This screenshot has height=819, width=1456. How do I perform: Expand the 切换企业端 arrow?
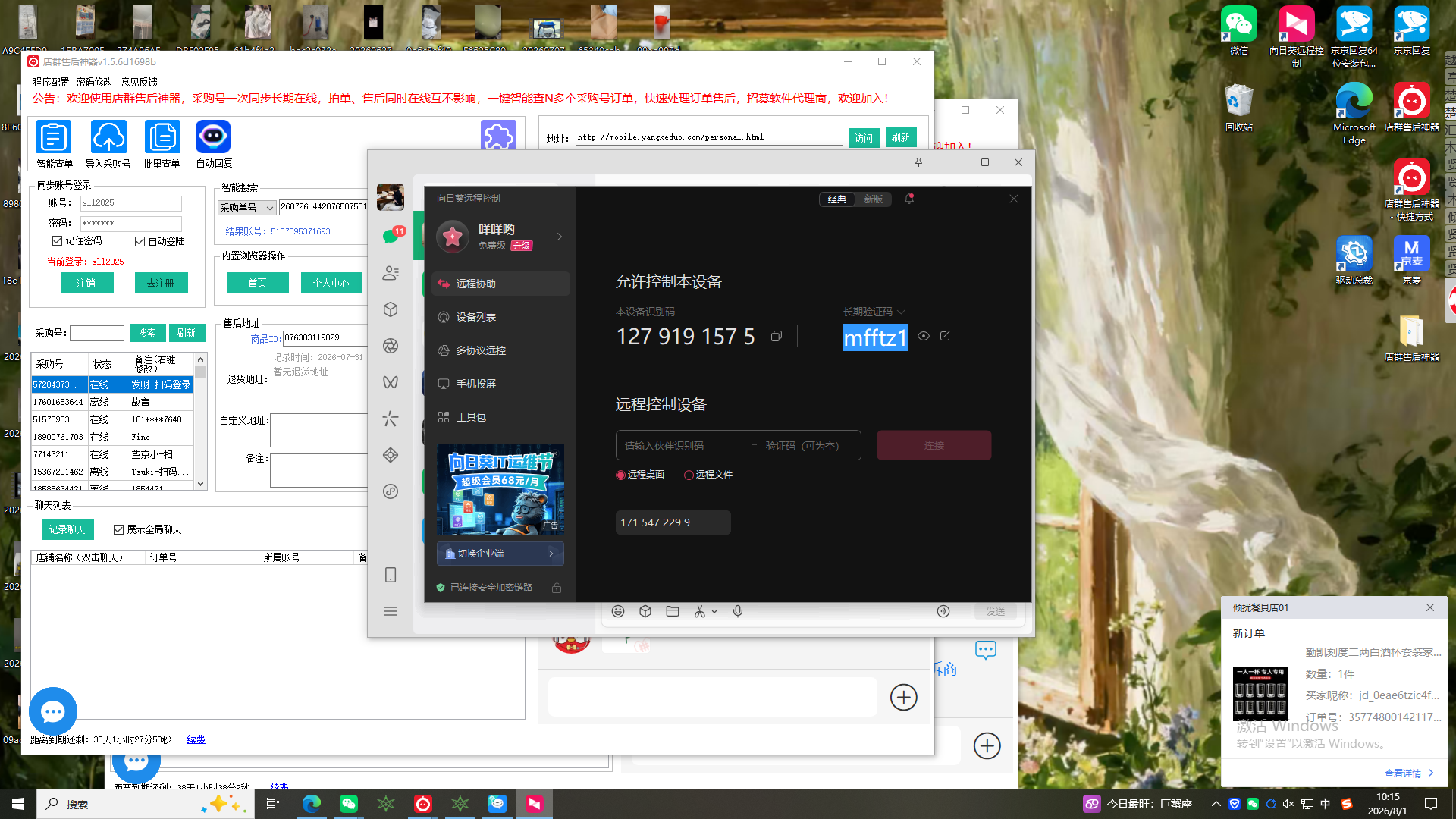click(551, 554)
